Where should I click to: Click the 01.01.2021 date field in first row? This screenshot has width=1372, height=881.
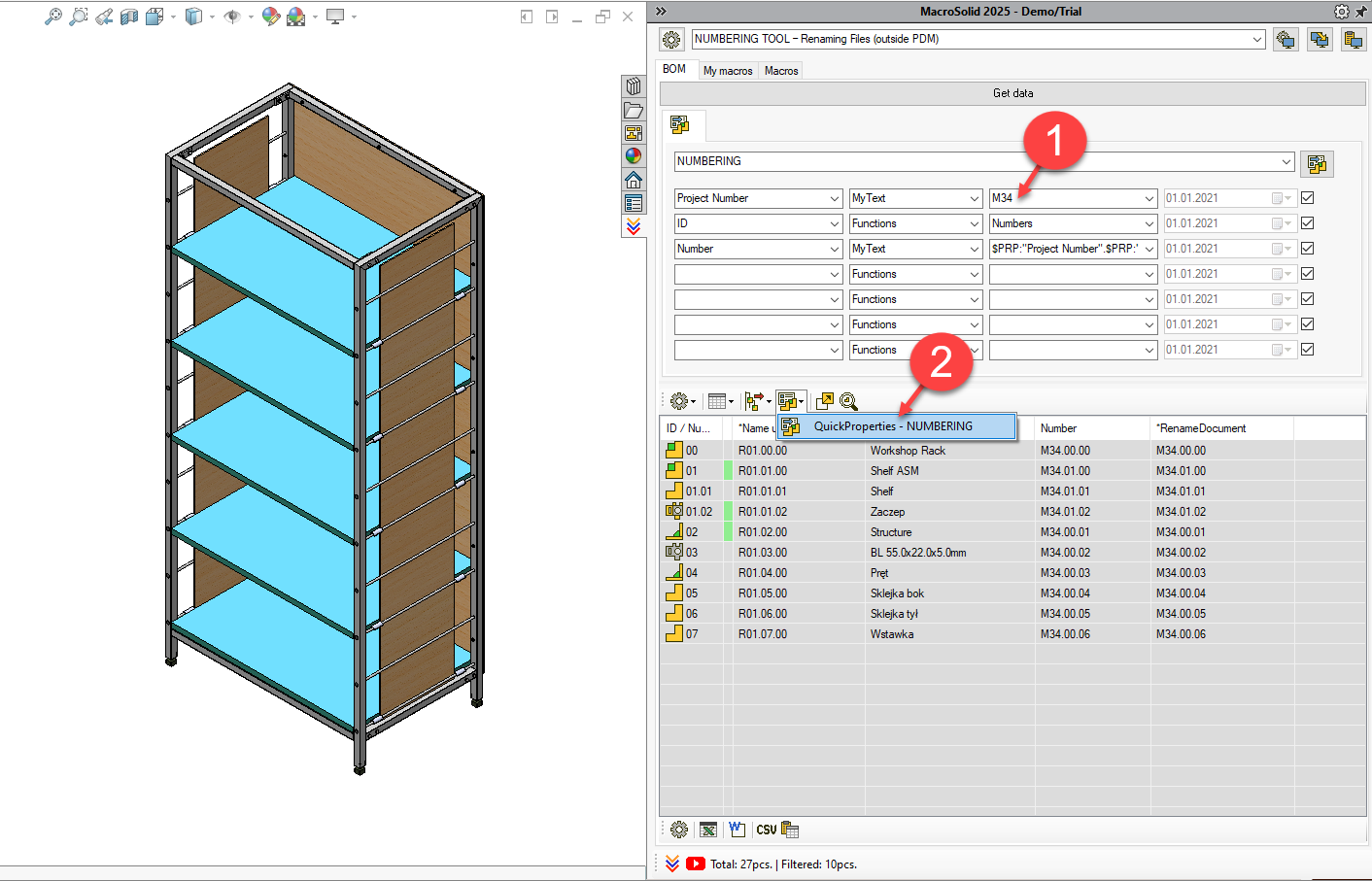click(1230, 198)
